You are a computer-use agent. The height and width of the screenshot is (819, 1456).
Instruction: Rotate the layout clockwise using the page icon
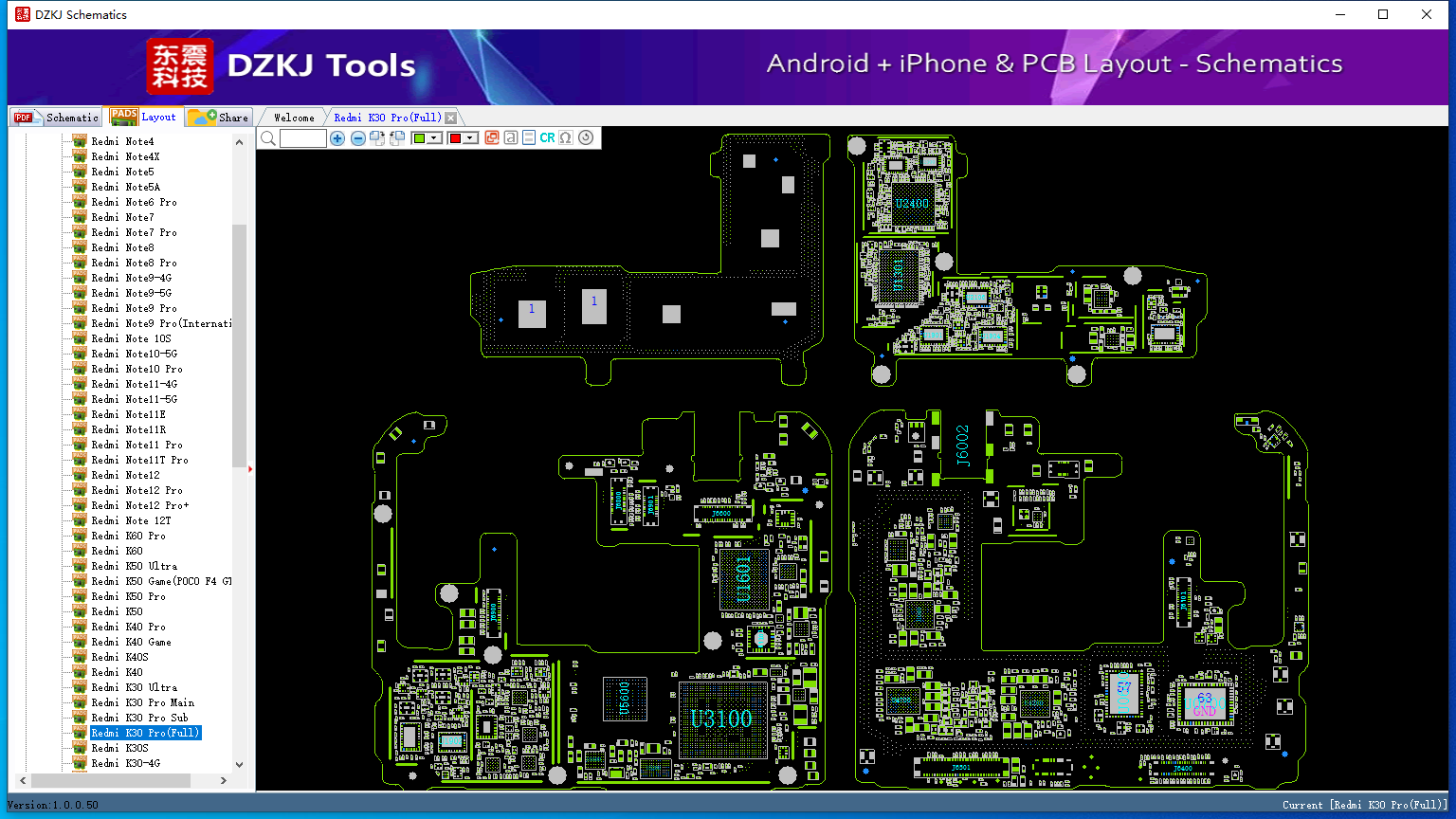coord(377,138)
